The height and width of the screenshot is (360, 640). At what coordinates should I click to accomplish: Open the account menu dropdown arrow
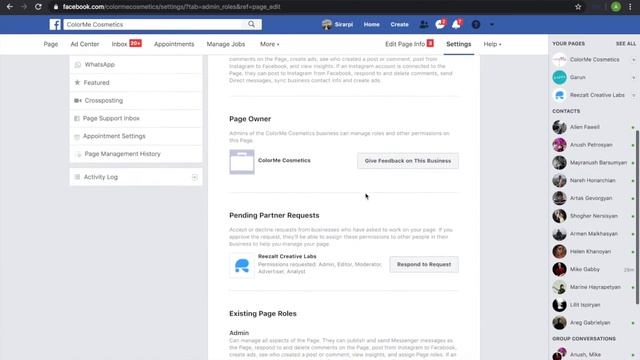pos(492,24)
